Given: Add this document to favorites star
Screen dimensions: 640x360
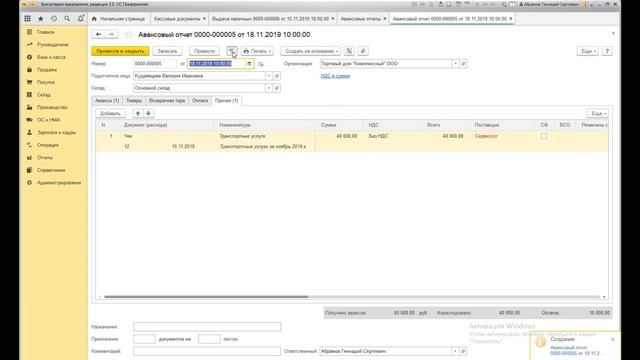Looking at the screenshot, I should (129, 35).
